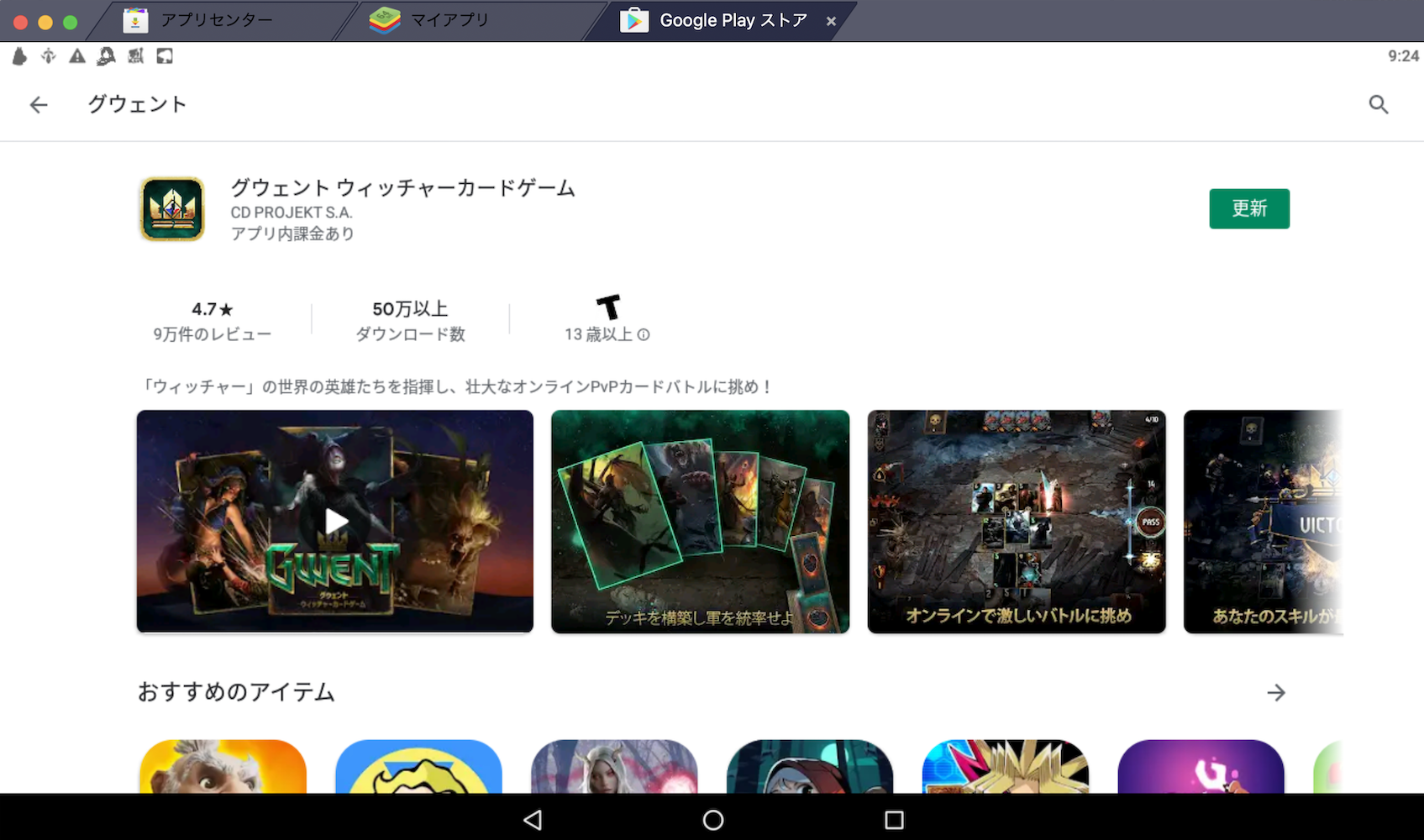Open the hooded red-haired character recommended app
Viewport: 1424px width, 840px height.
coord(810,766)
